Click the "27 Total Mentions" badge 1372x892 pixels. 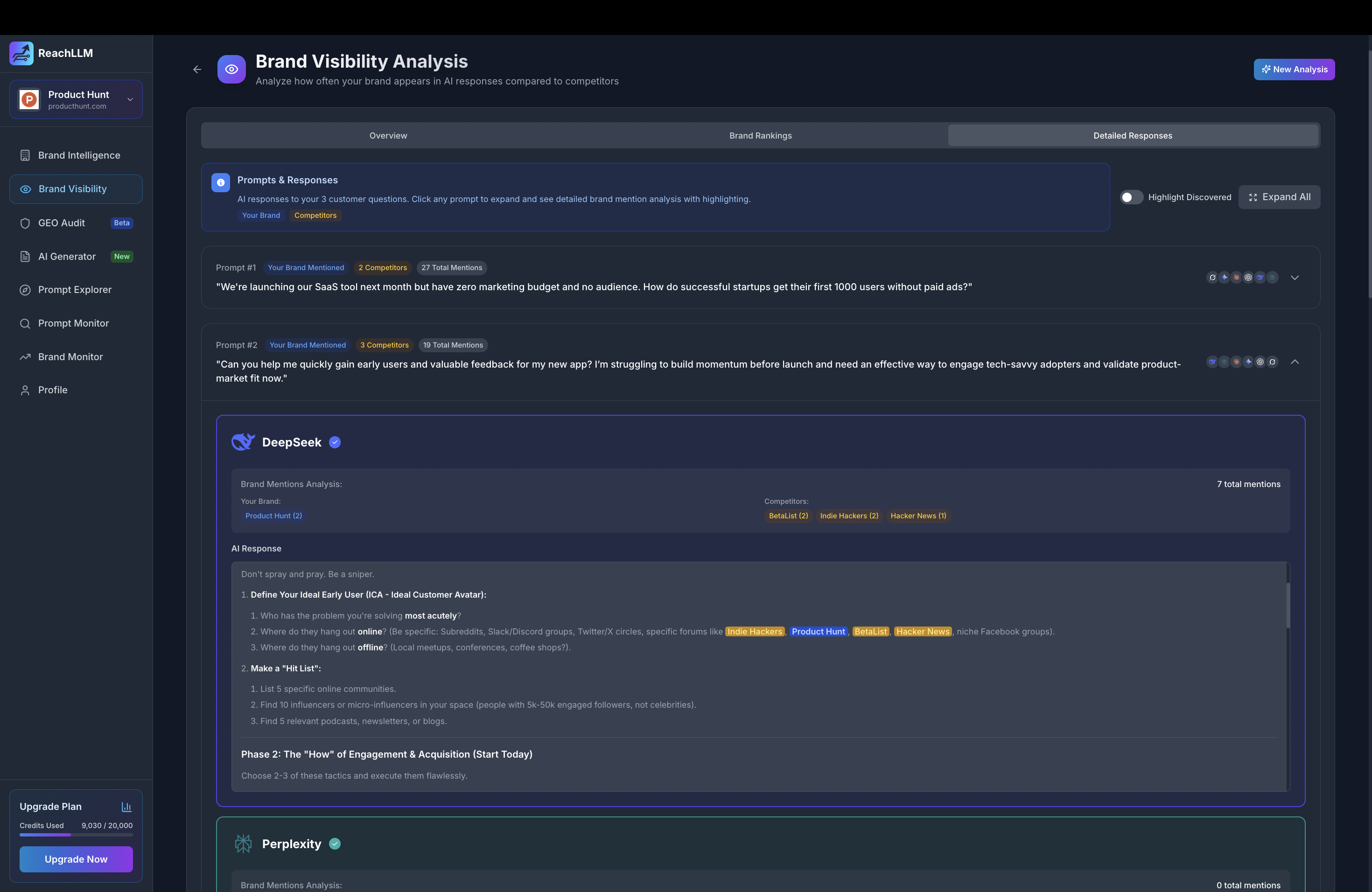click(x=451, y=267)
